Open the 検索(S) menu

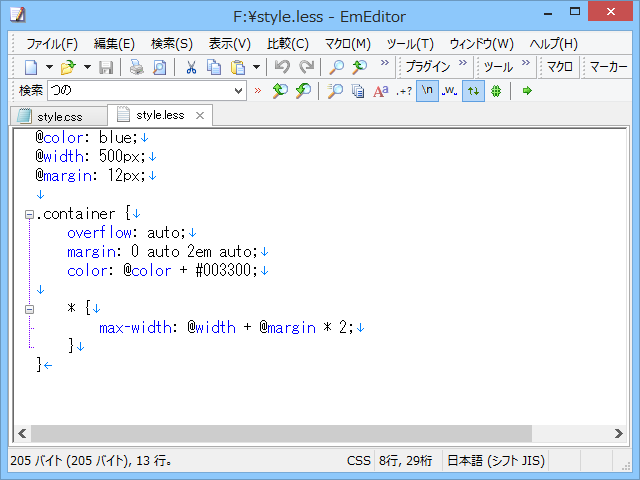172,44
